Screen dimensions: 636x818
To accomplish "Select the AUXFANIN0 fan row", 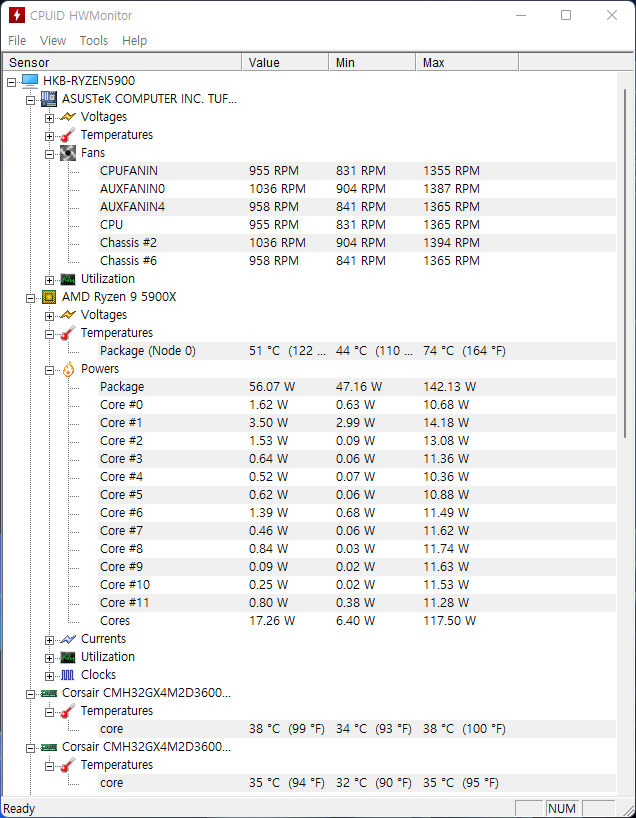I will click(x=357, y=189).
